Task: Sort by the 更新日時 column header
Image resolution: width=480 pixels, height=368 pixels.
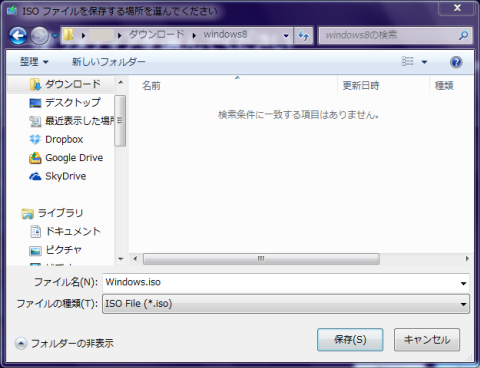Action: tap(361, 86)
